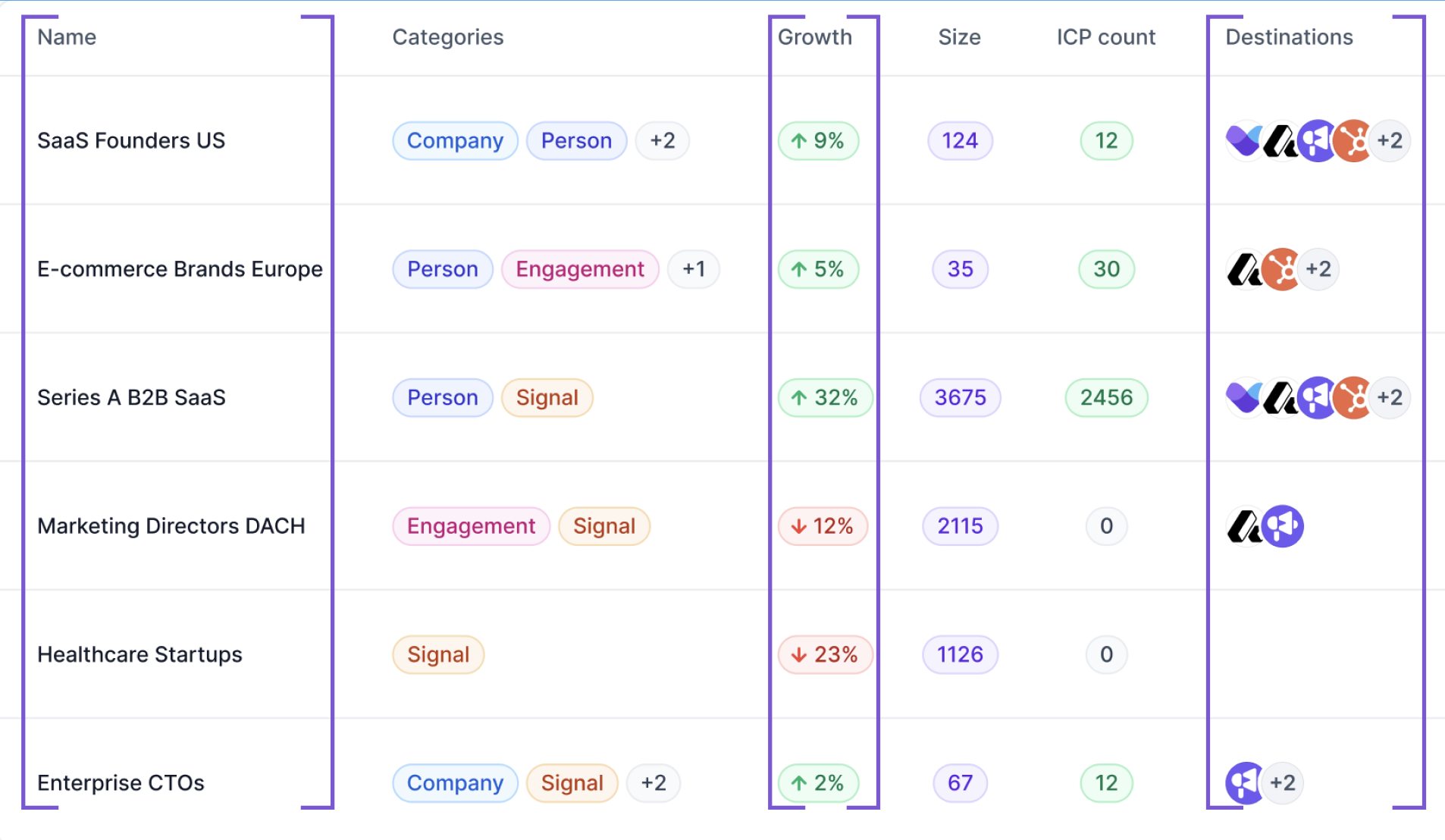Expand the +2 destinations badge on SaaS Founders US
This screenshot has width=1445, height=840.
[x=1390, y=140]
